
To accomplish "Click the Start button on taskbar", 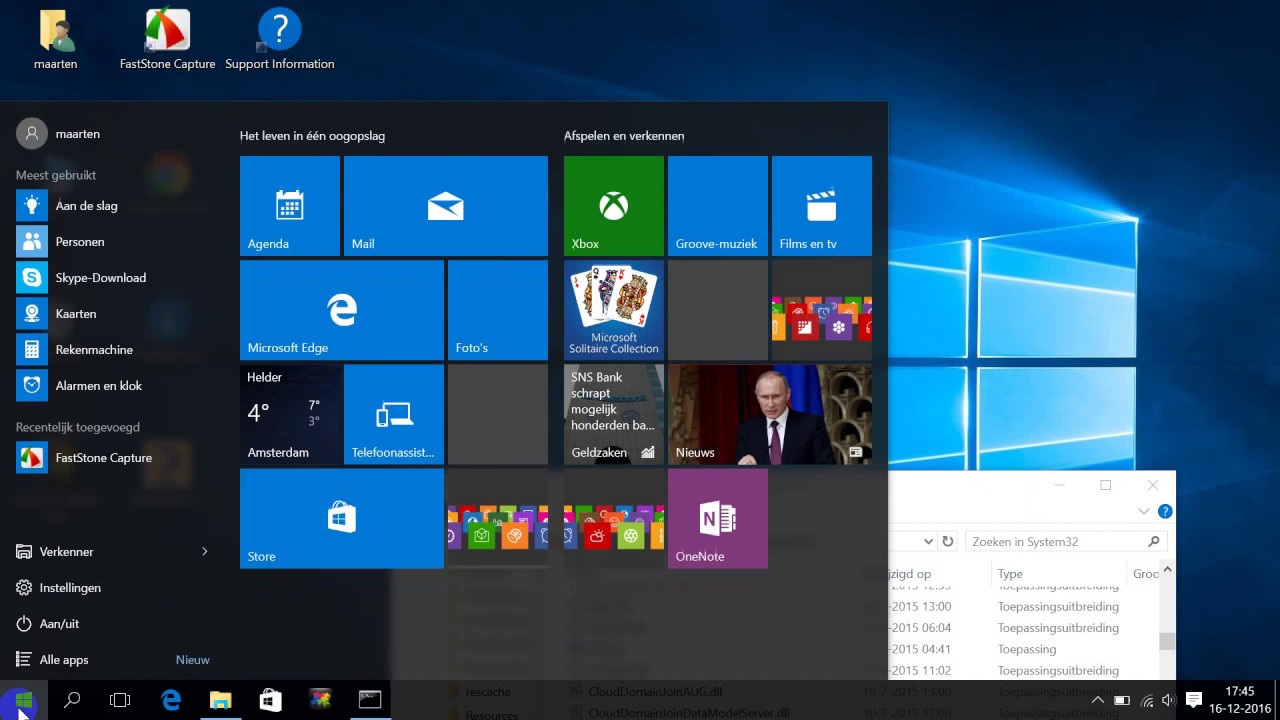I will (x=24, y=700).
